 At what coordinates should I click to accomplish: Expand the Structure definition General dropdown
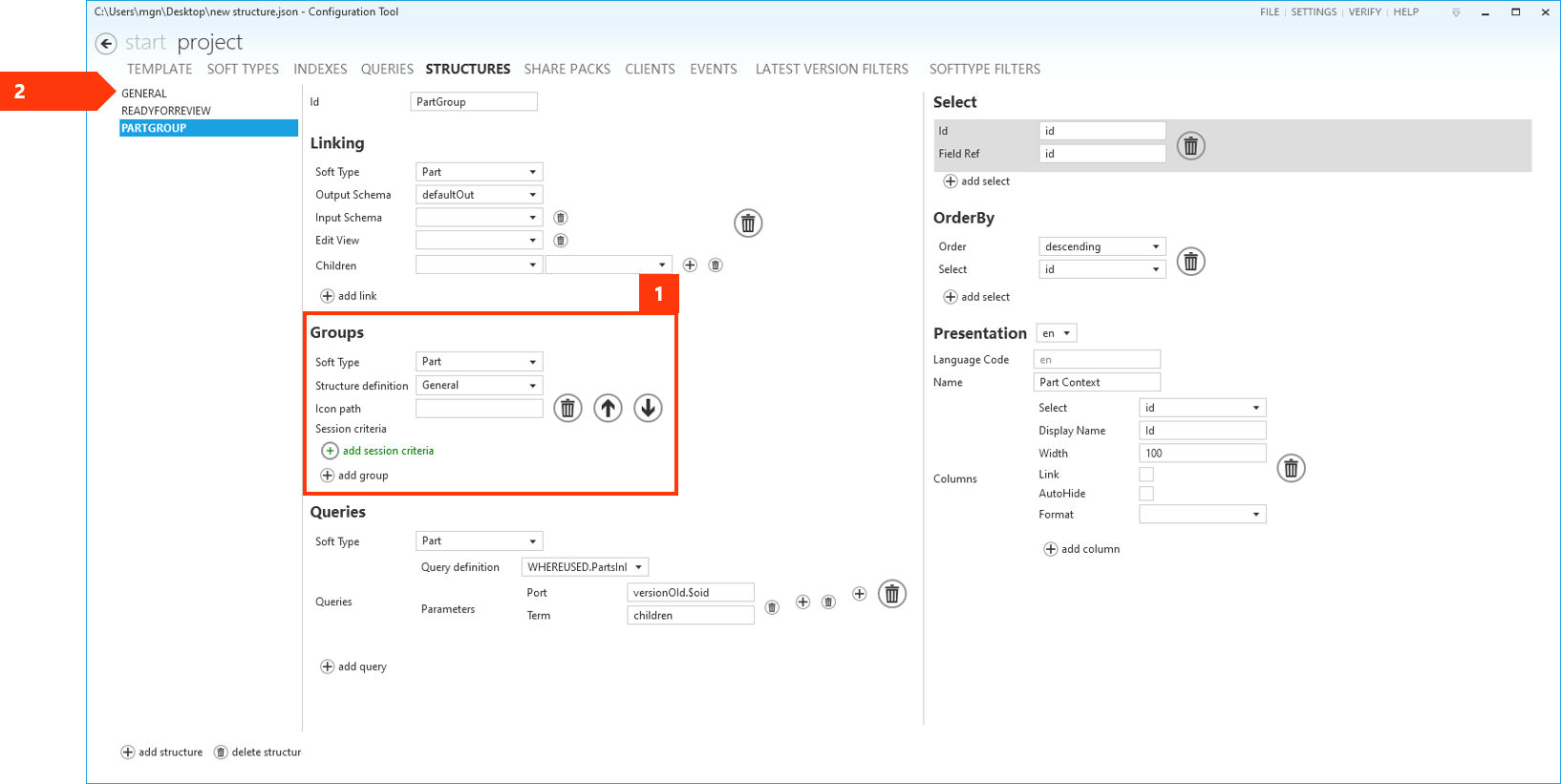[479, 386]
